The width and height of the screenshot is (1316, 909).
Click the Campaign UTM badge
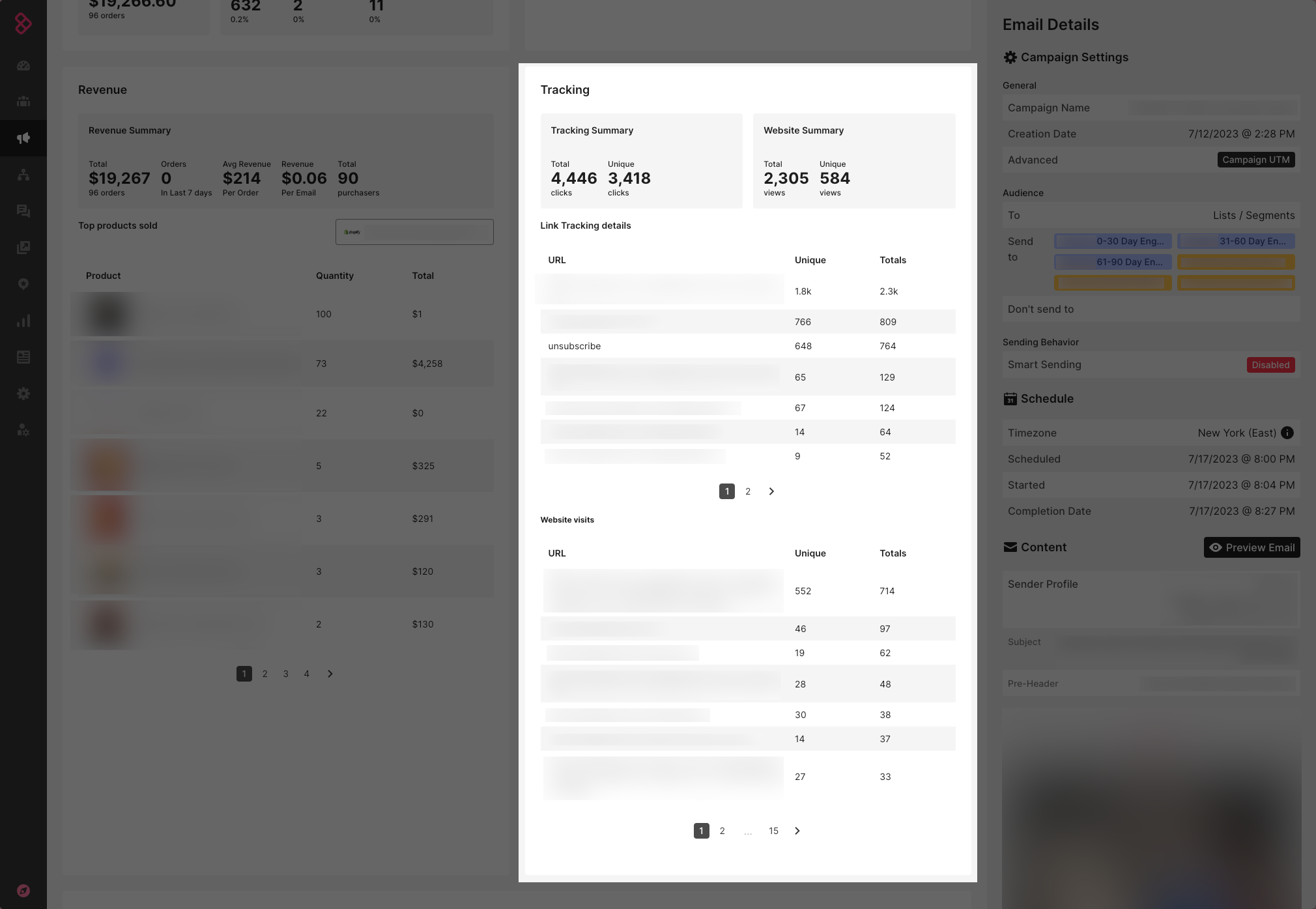point(1255,160)
